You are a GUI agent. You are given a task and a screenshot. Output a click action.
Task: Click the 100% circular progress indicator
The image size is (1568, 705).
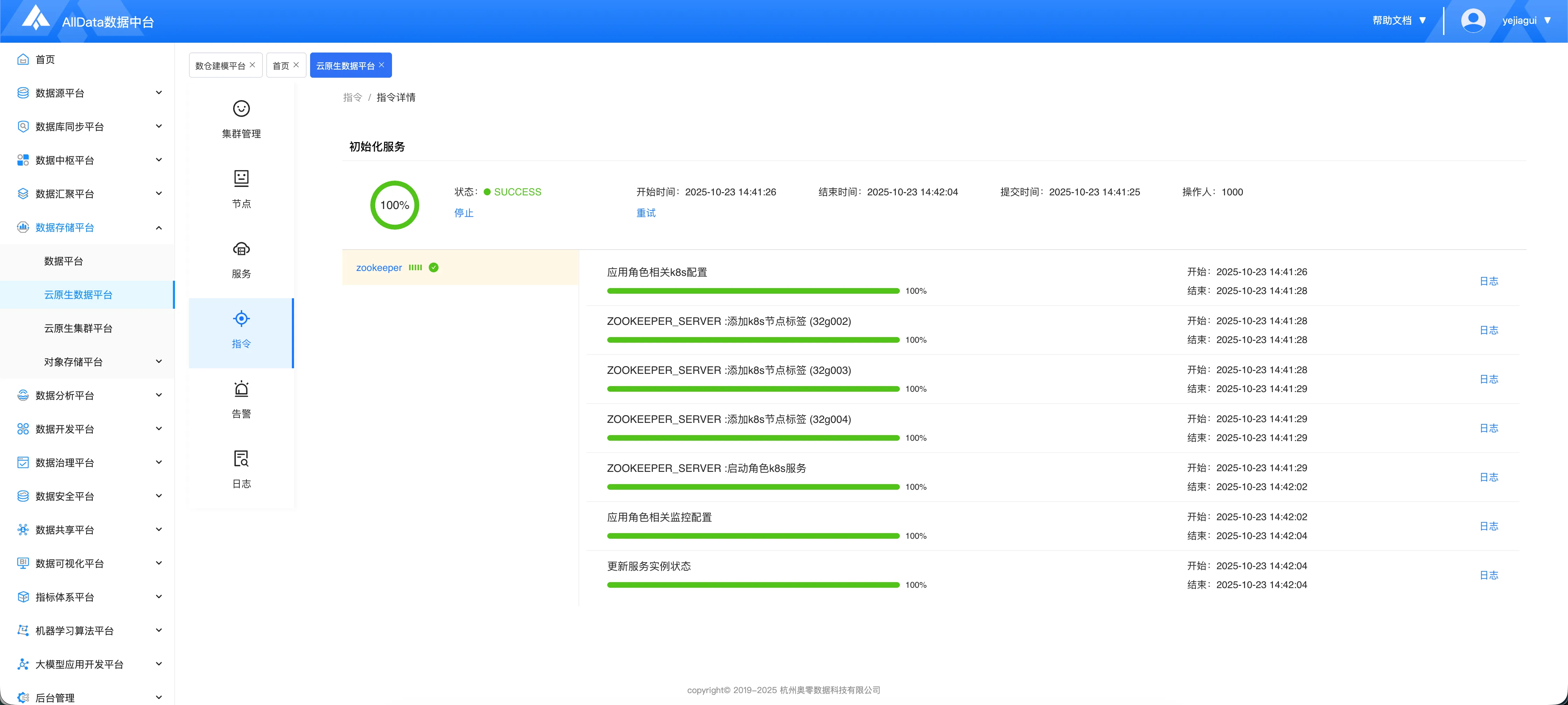[394, 205]
